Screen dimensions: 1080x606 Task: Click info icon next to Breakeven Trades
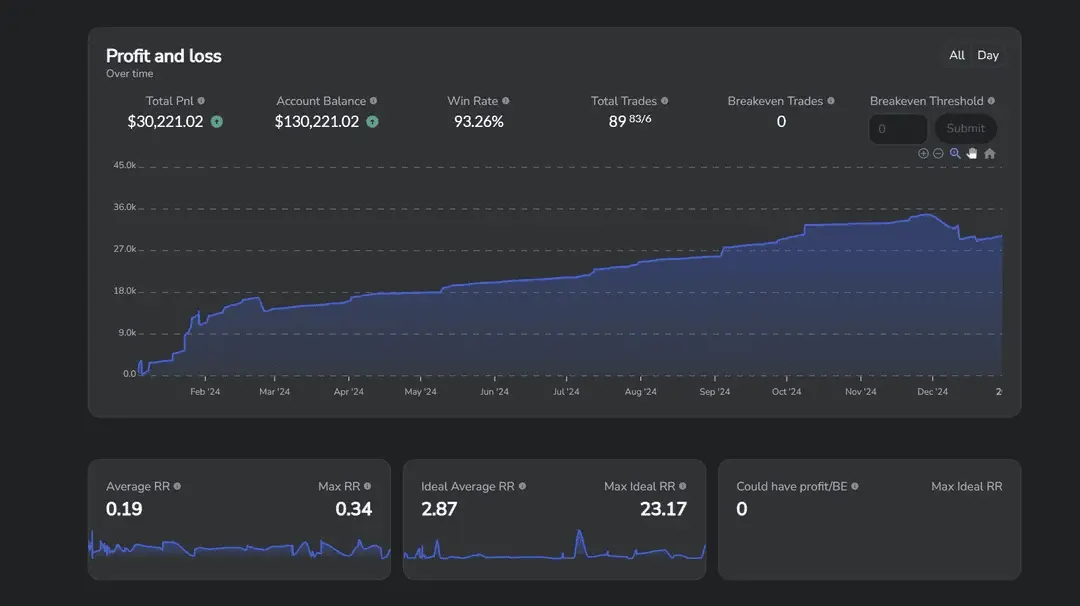(x=831, y=101)
